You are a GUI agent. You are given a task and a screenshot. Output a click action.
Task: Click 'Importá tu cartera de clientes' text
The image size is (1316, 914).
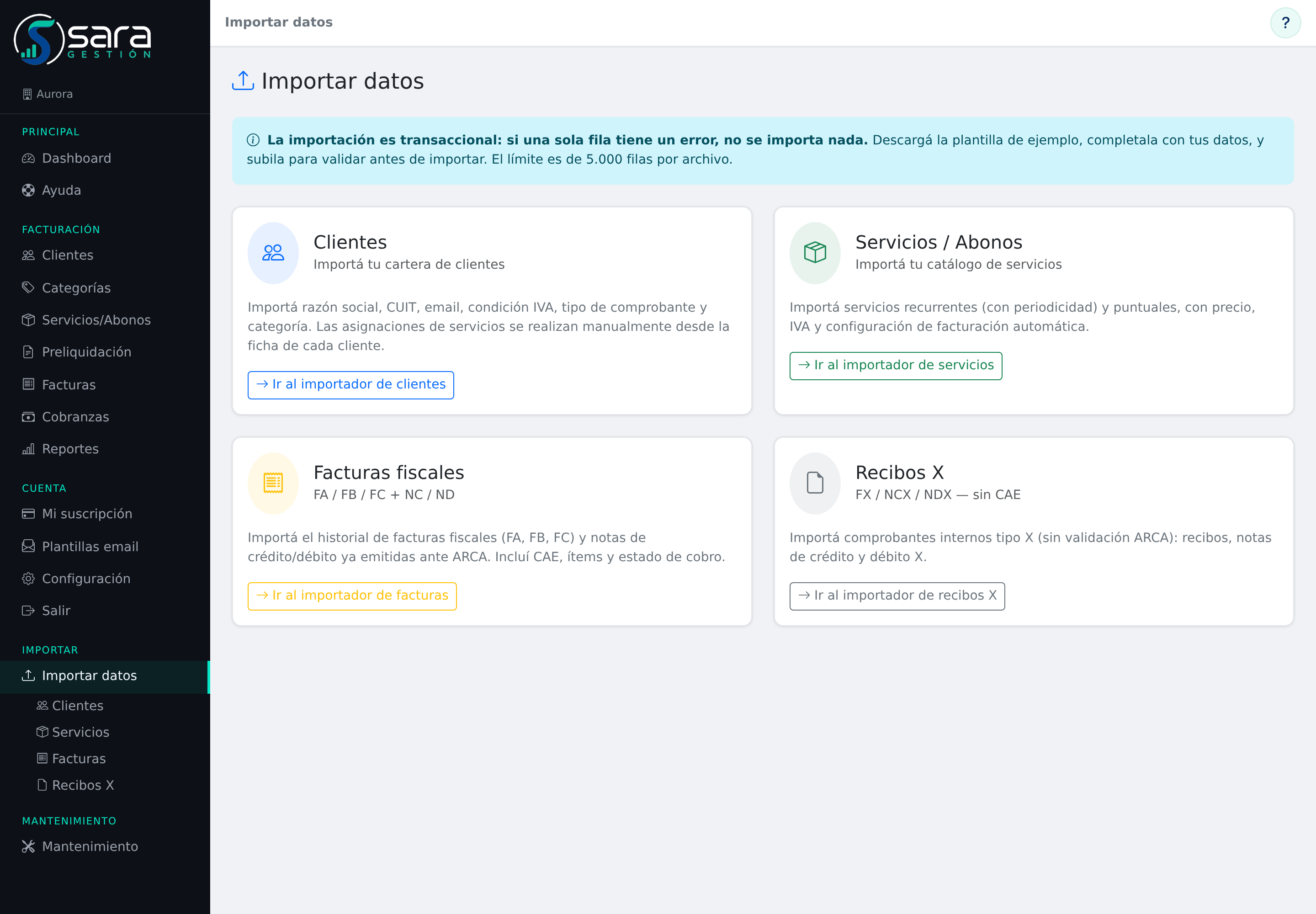[409, 265]
